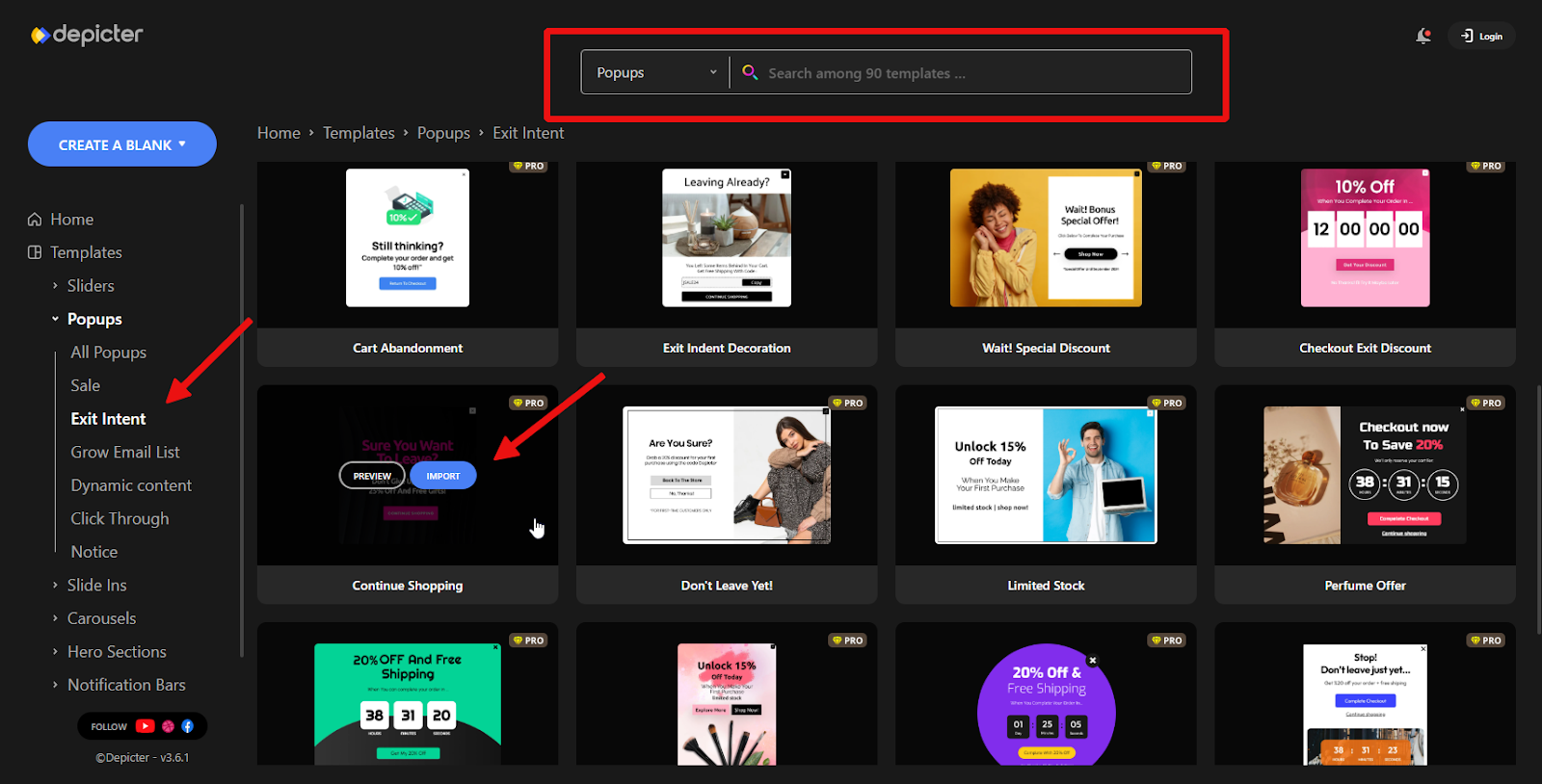Viewport: 1542px width, 784px height.
Task: Open Depicter Facebook icon
Action: (187, 726)
